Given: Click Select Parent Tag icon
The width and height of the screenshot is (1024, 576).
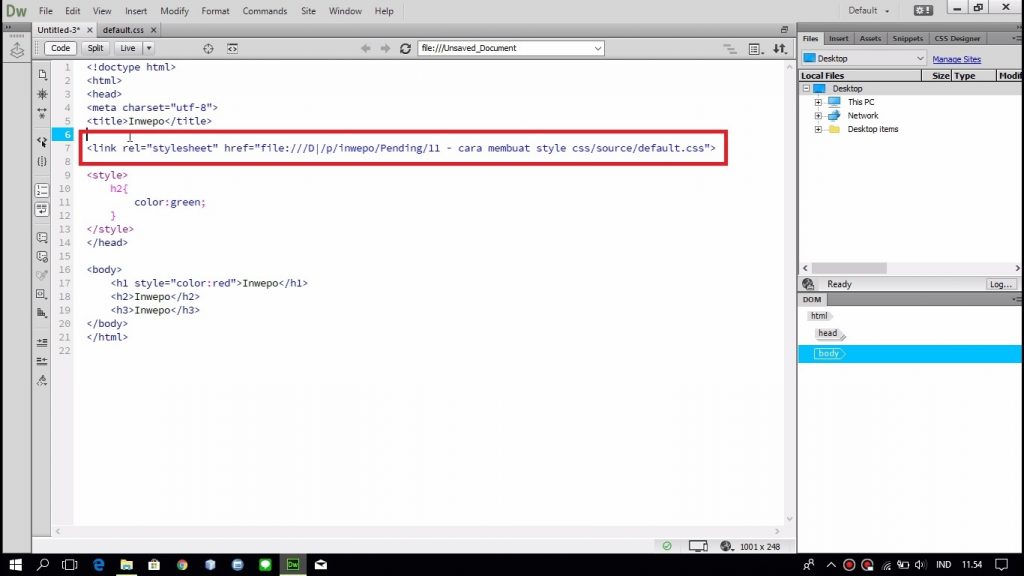Looking at the screenshot, I should point(42,142).
